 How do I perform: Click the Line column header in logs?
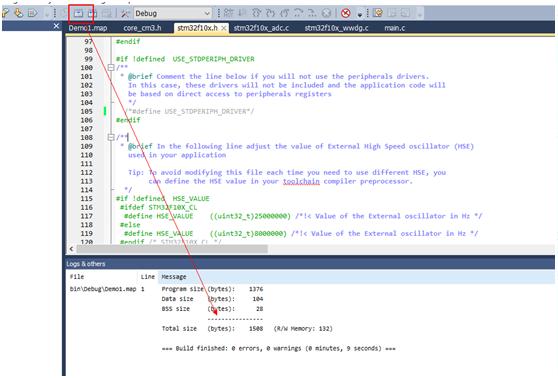(148, 277)
